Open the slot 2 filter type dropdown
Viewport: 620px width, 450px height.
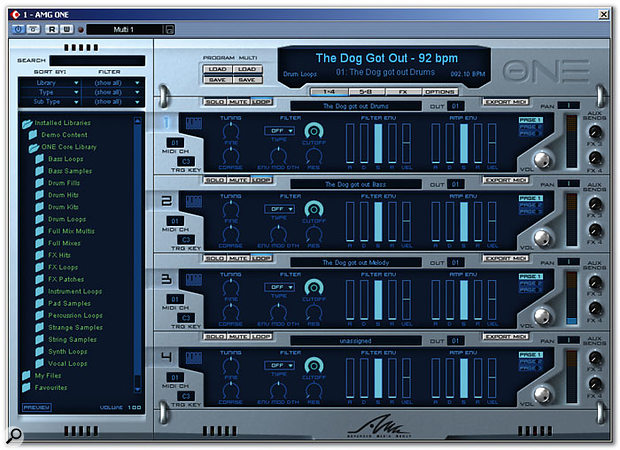[279, 209]
